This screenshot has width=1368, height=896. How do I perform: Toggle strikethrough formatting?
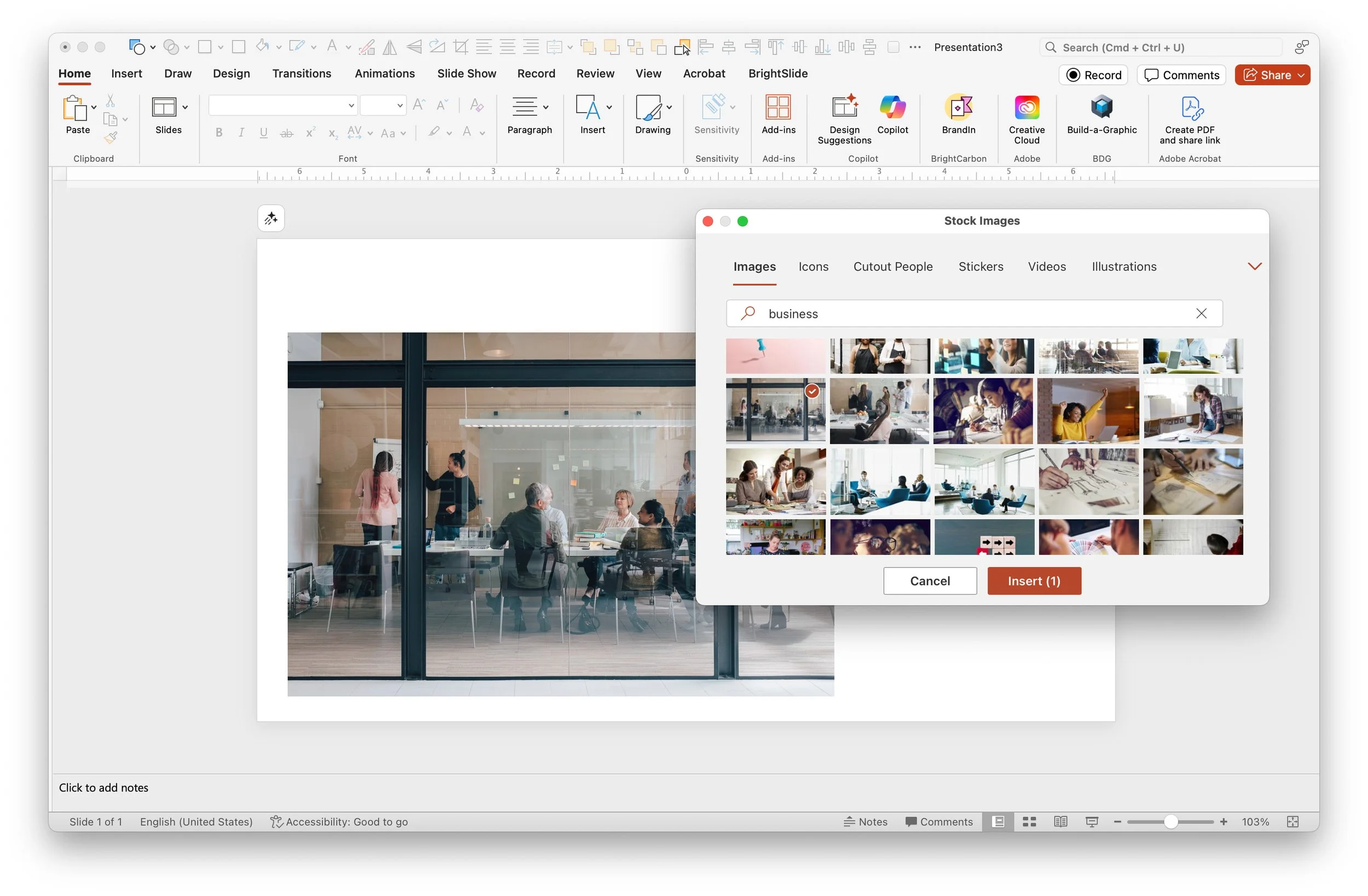[286, 133]
